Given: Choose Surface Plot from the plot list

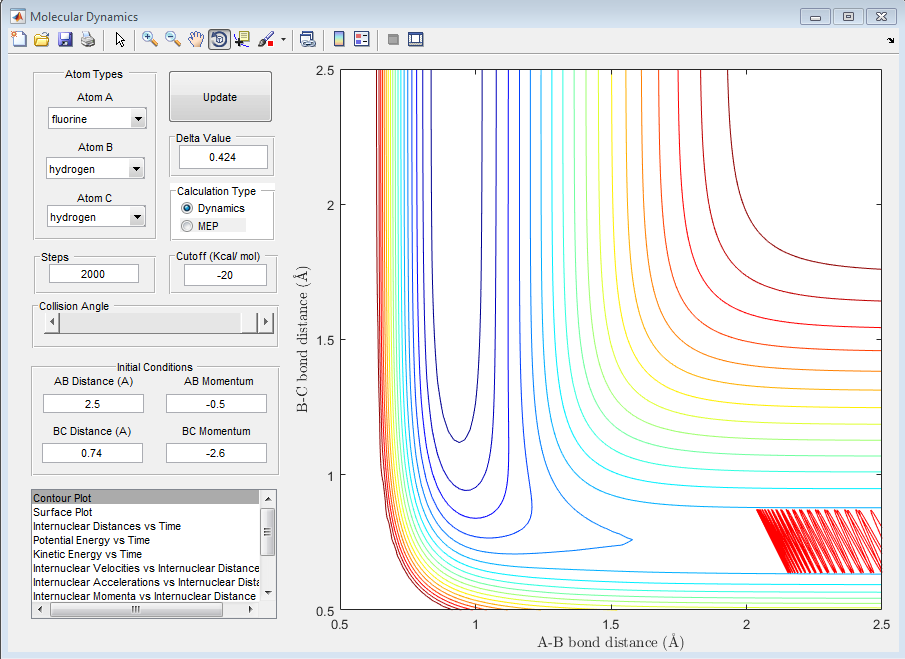Looking at the screenshot, I should coord(61,512).
